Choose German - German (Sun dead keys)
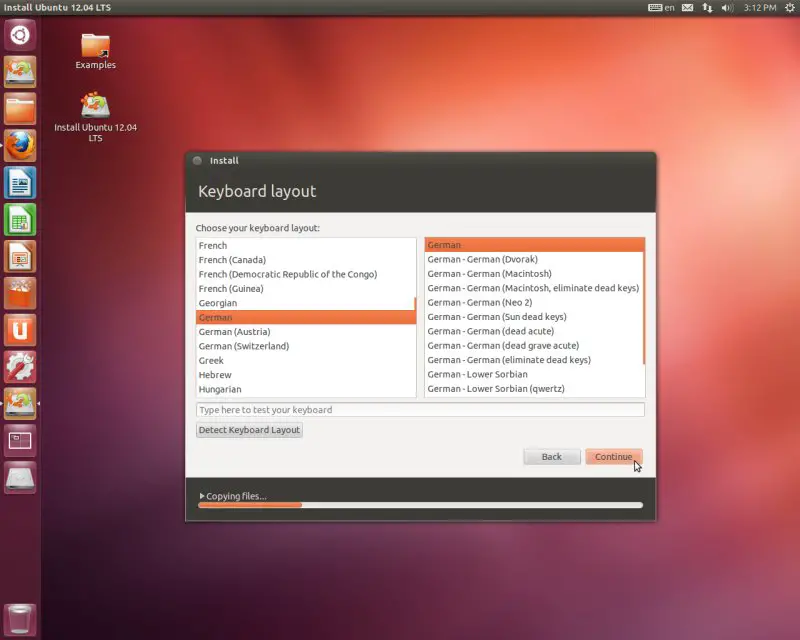800x640 pixels. pyautogui.click(x=534, y=317)
